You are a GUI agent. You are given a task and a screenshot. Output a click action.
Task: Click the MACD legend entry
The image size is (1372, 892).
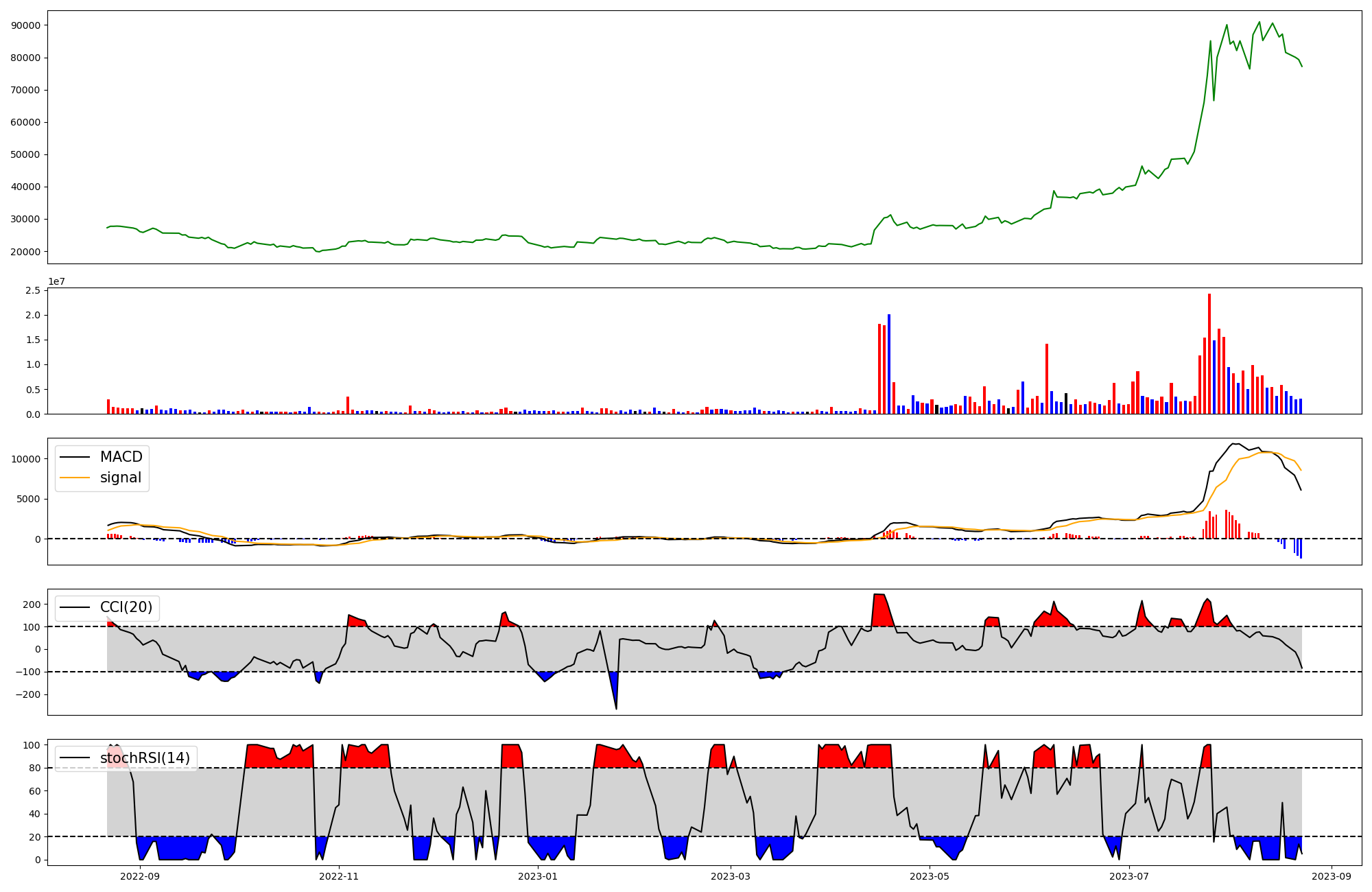click(121, 457)
